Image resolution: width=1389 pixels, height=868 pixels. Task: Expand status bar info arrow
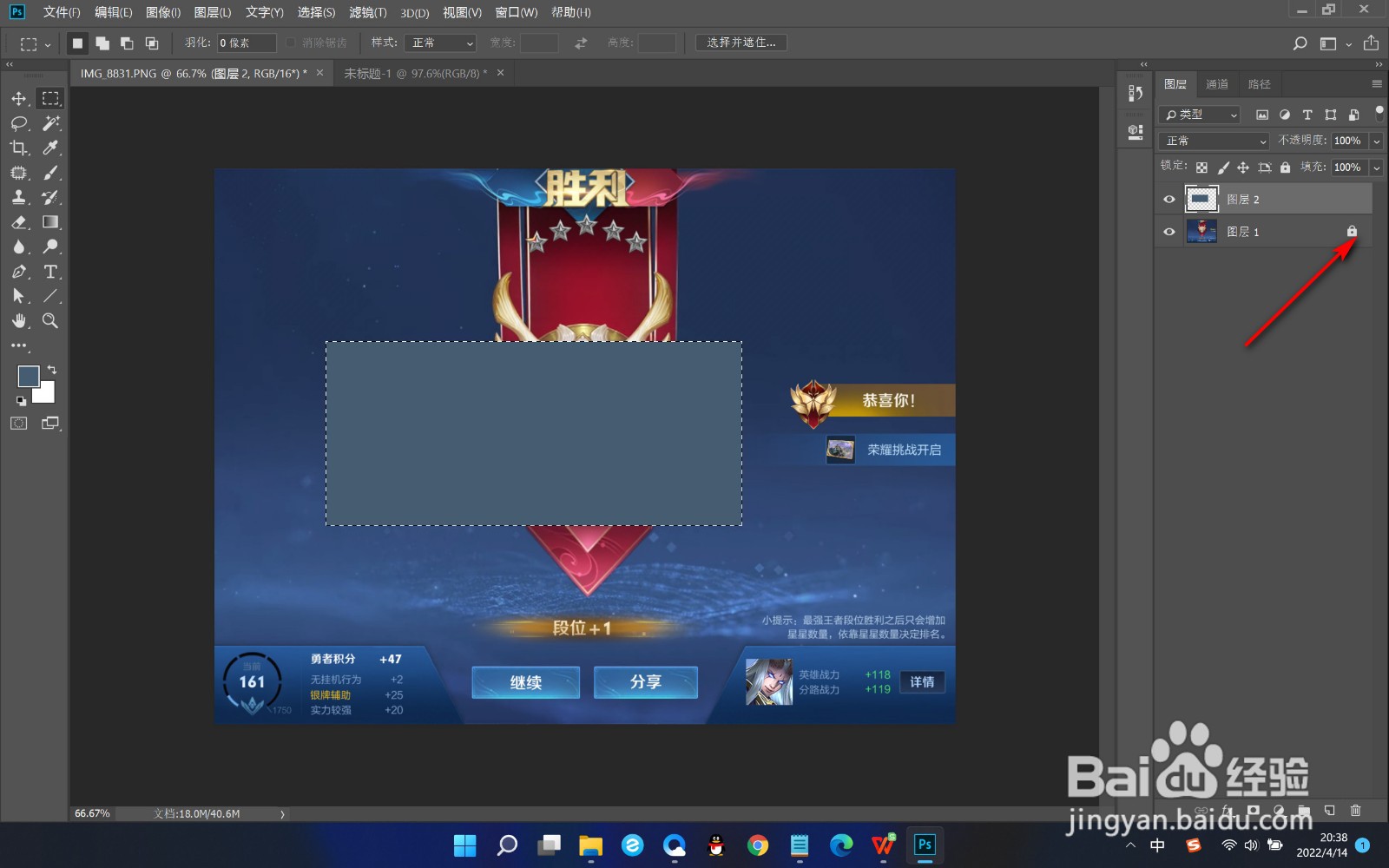pyautogui.click(x=282, y=814)
